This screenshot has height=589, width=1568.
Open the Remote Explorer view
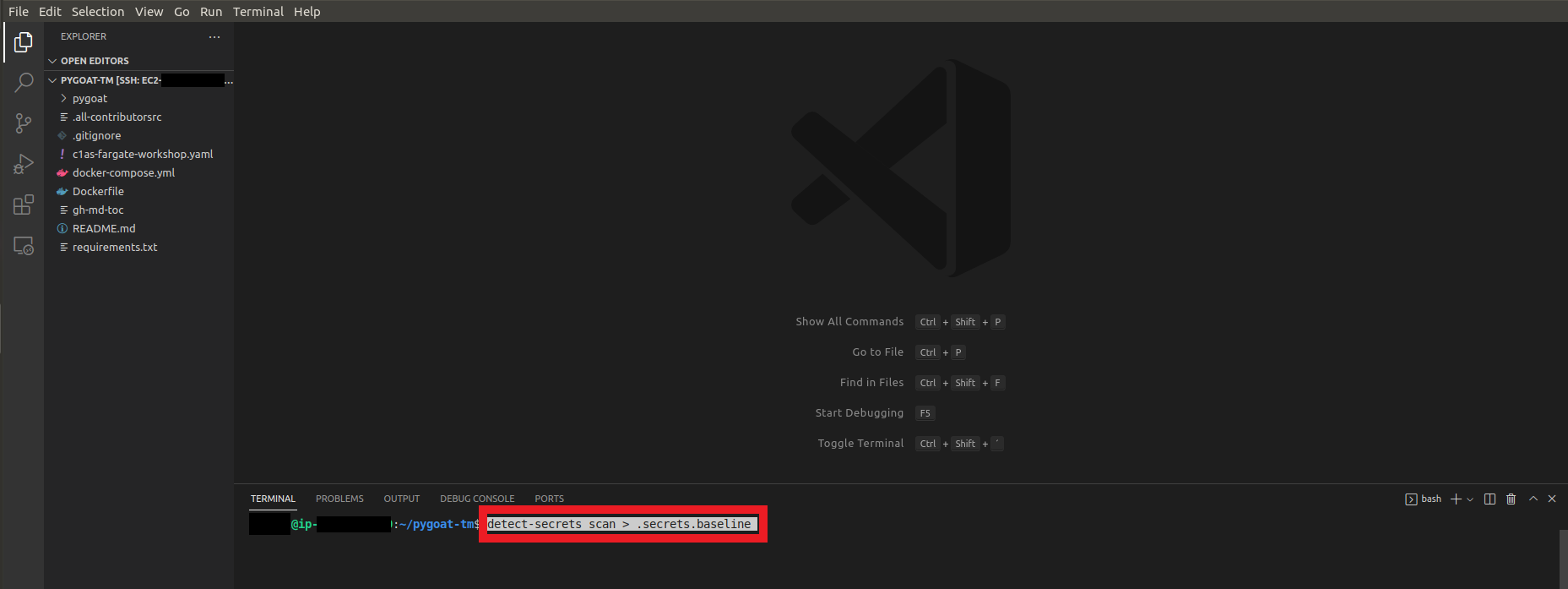click(x=24, y=246)
